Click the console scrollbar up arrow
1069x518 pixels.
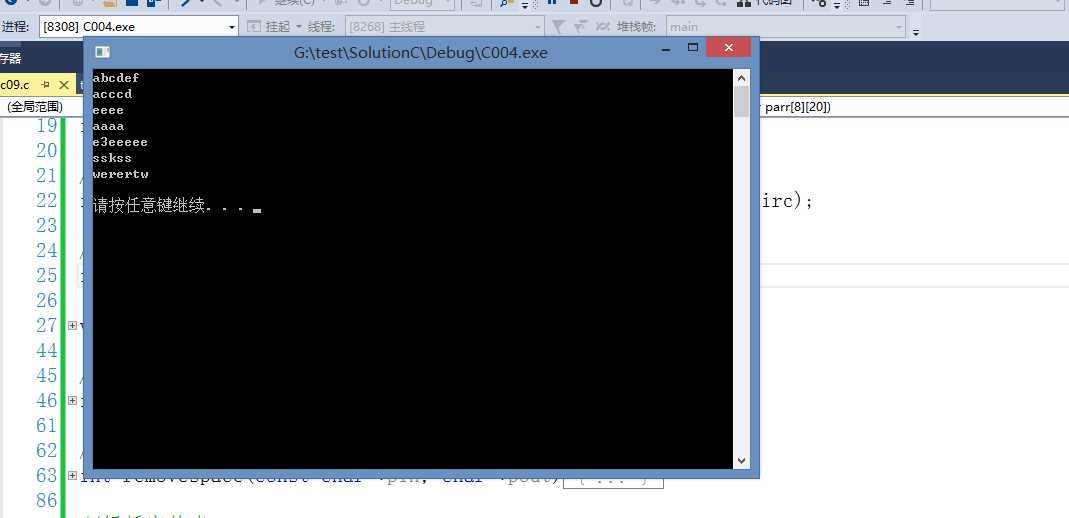(742, 77)
